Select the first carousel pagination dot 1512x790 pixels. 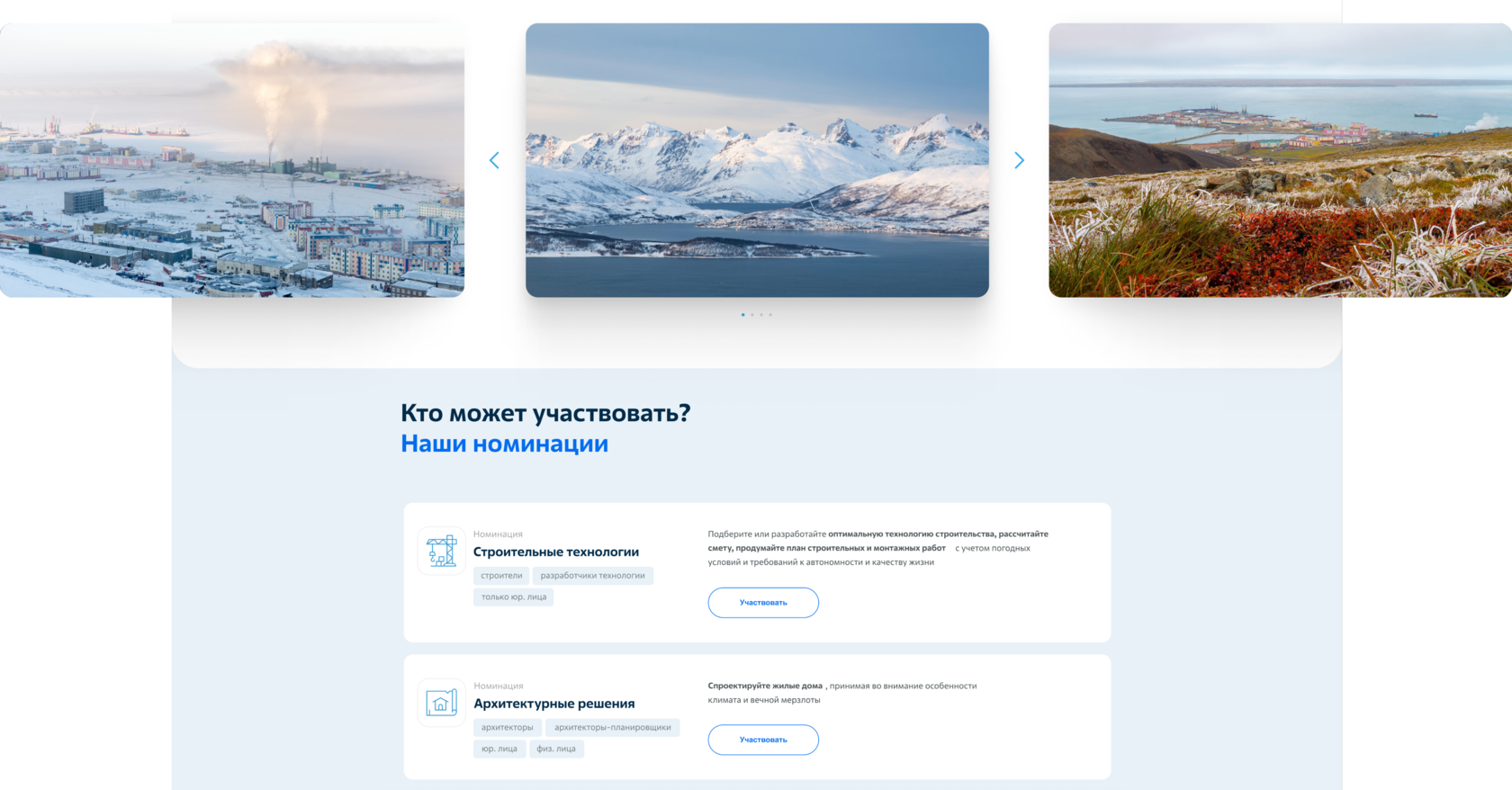742,315
